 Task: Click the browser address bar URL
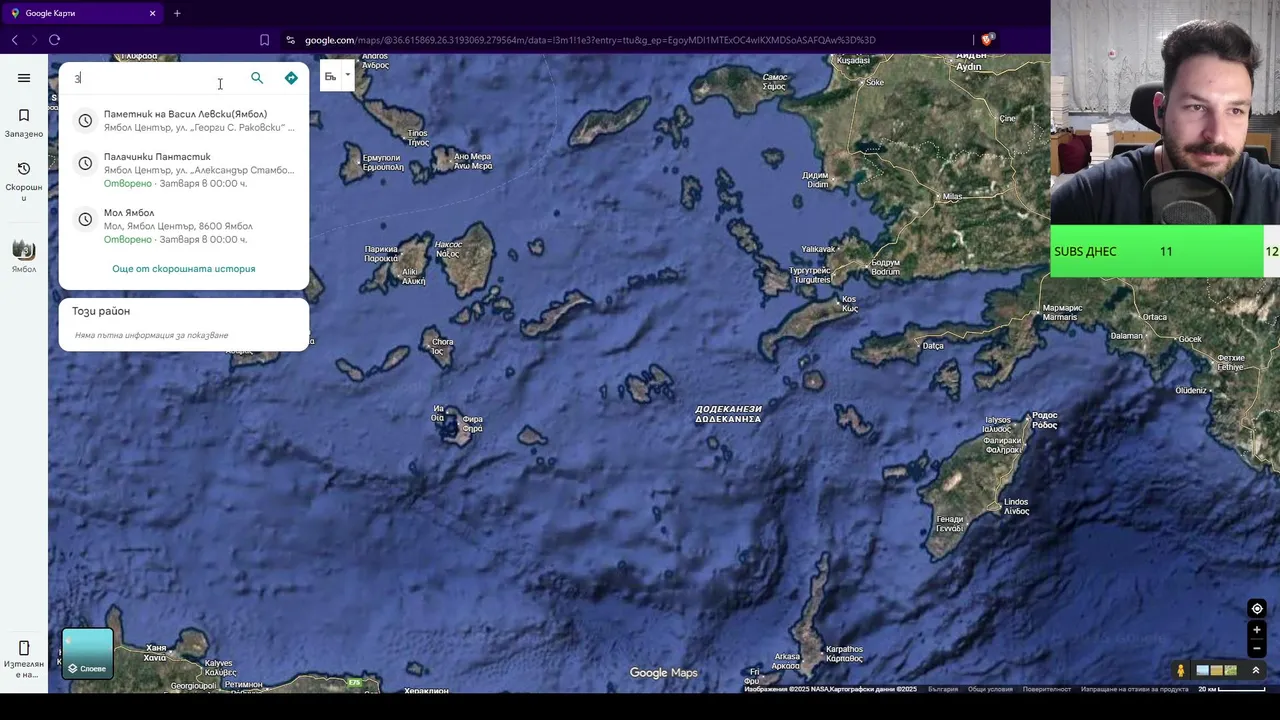[x=590, y=40]
